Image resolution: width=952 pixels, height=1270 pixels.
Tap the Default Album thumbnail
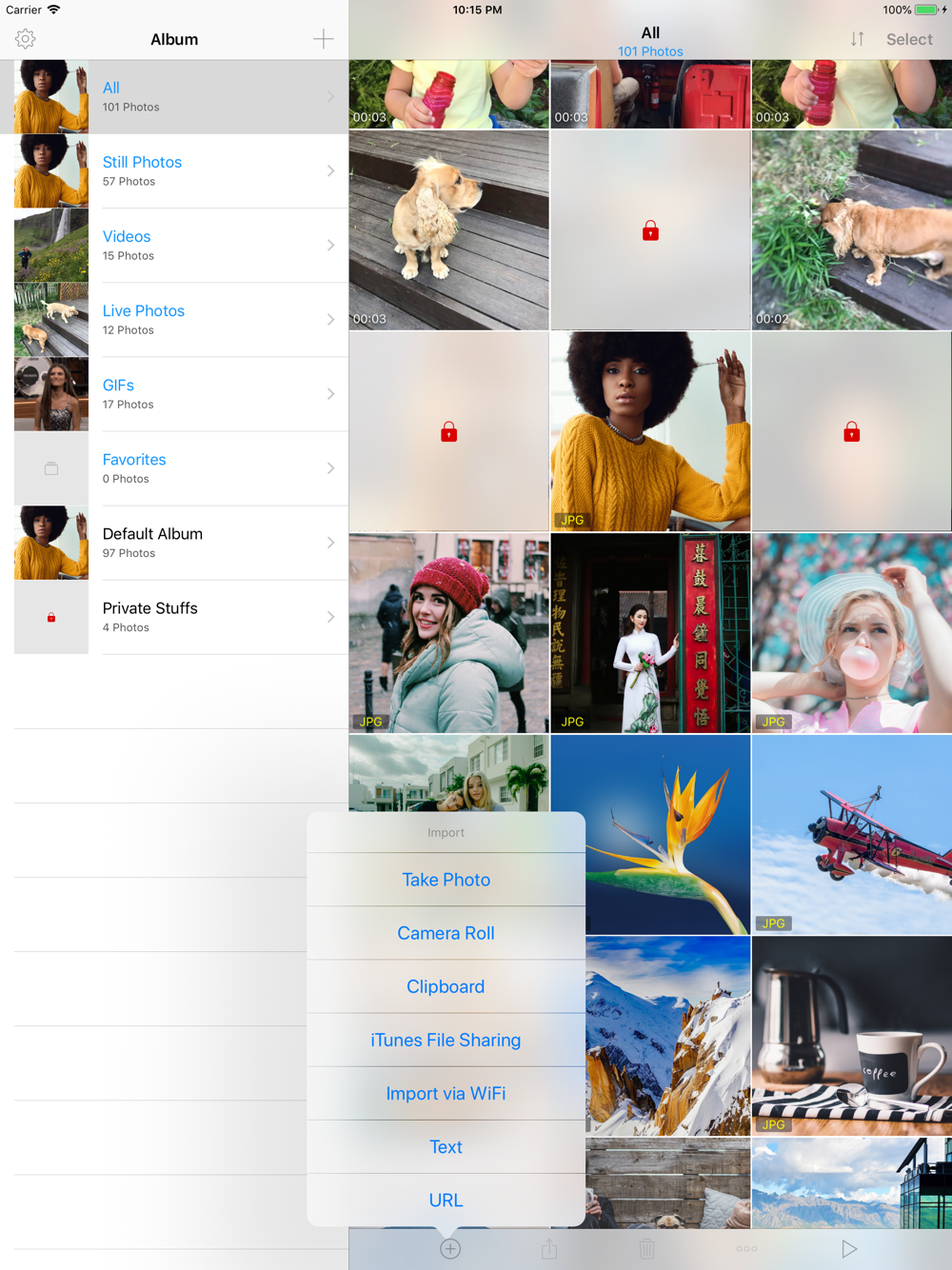pos(51,543)
